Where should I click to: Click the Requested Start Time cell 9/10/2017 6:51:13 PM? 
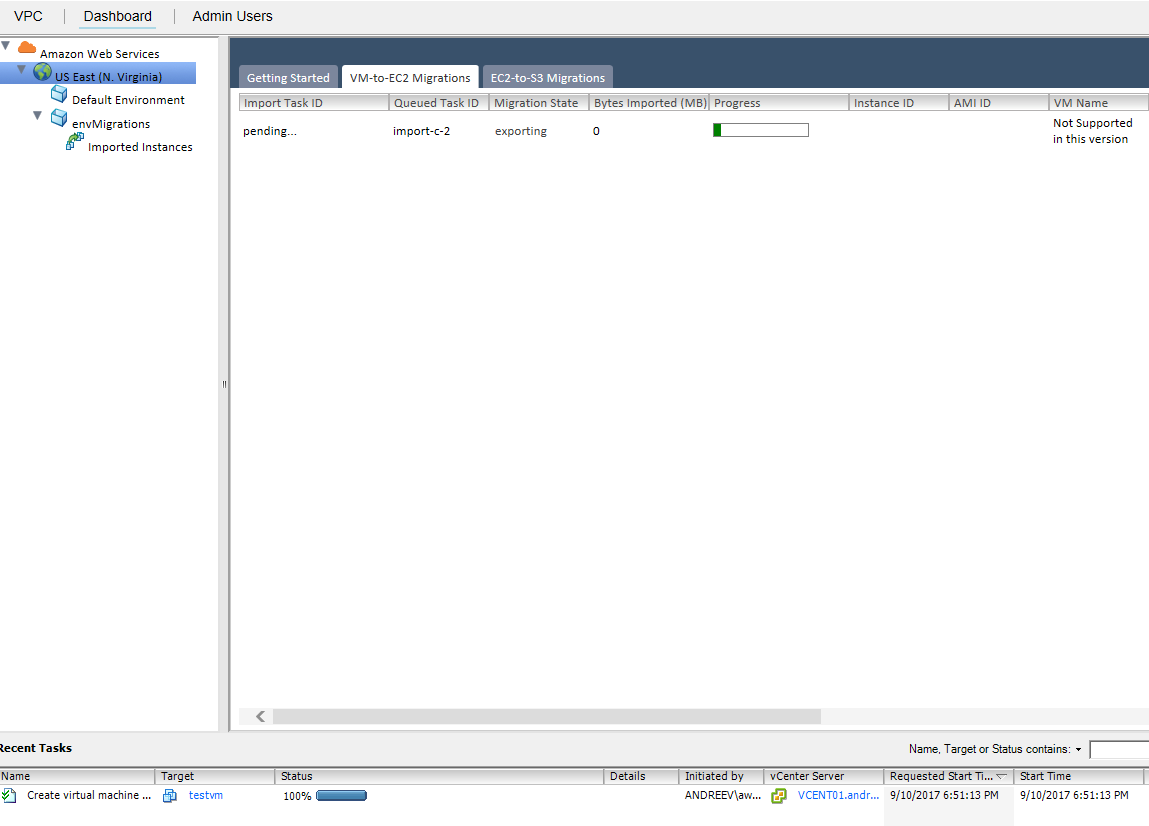(944, 795)
